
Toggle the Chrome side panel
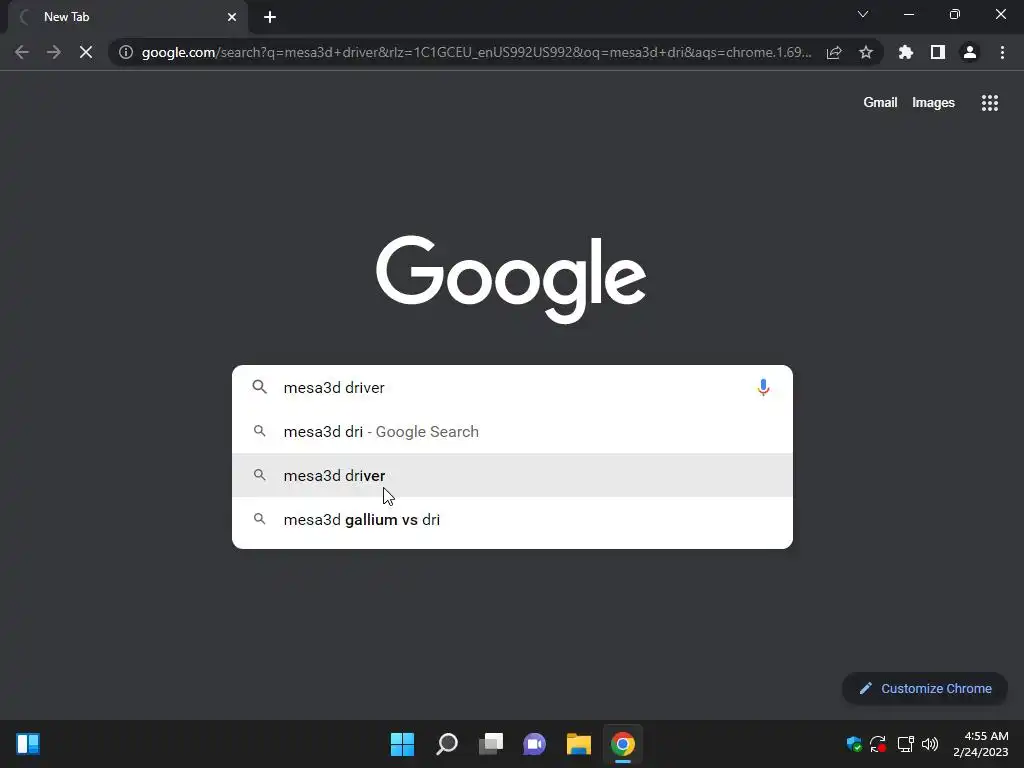[938, 52]
